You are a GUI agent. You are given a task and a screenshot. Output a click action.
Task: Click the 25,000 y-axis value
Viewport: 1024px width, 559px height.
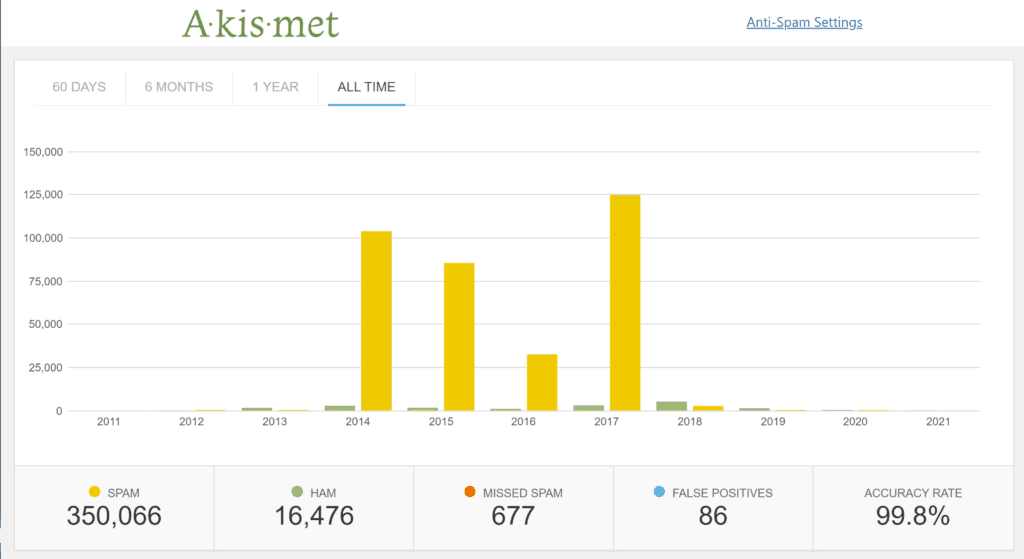click(x=46, y=368)
